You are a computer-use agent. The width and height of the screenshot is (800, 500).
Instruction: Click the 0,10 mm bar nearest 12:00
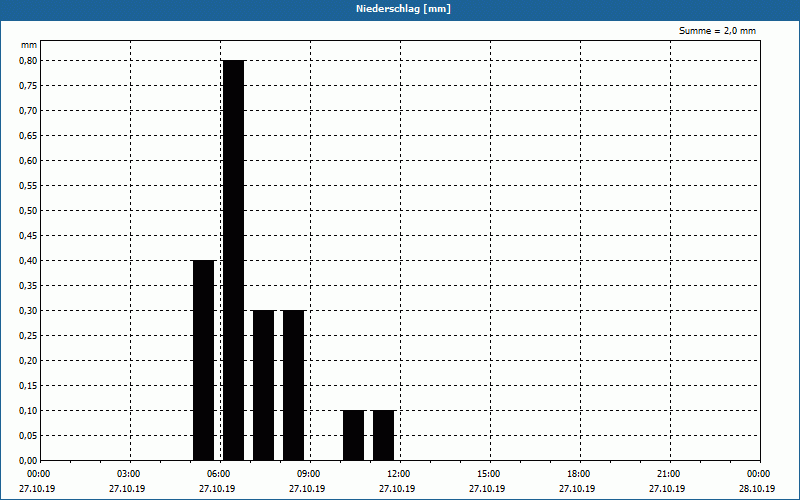pyautogui.click(x=383, y=435)
